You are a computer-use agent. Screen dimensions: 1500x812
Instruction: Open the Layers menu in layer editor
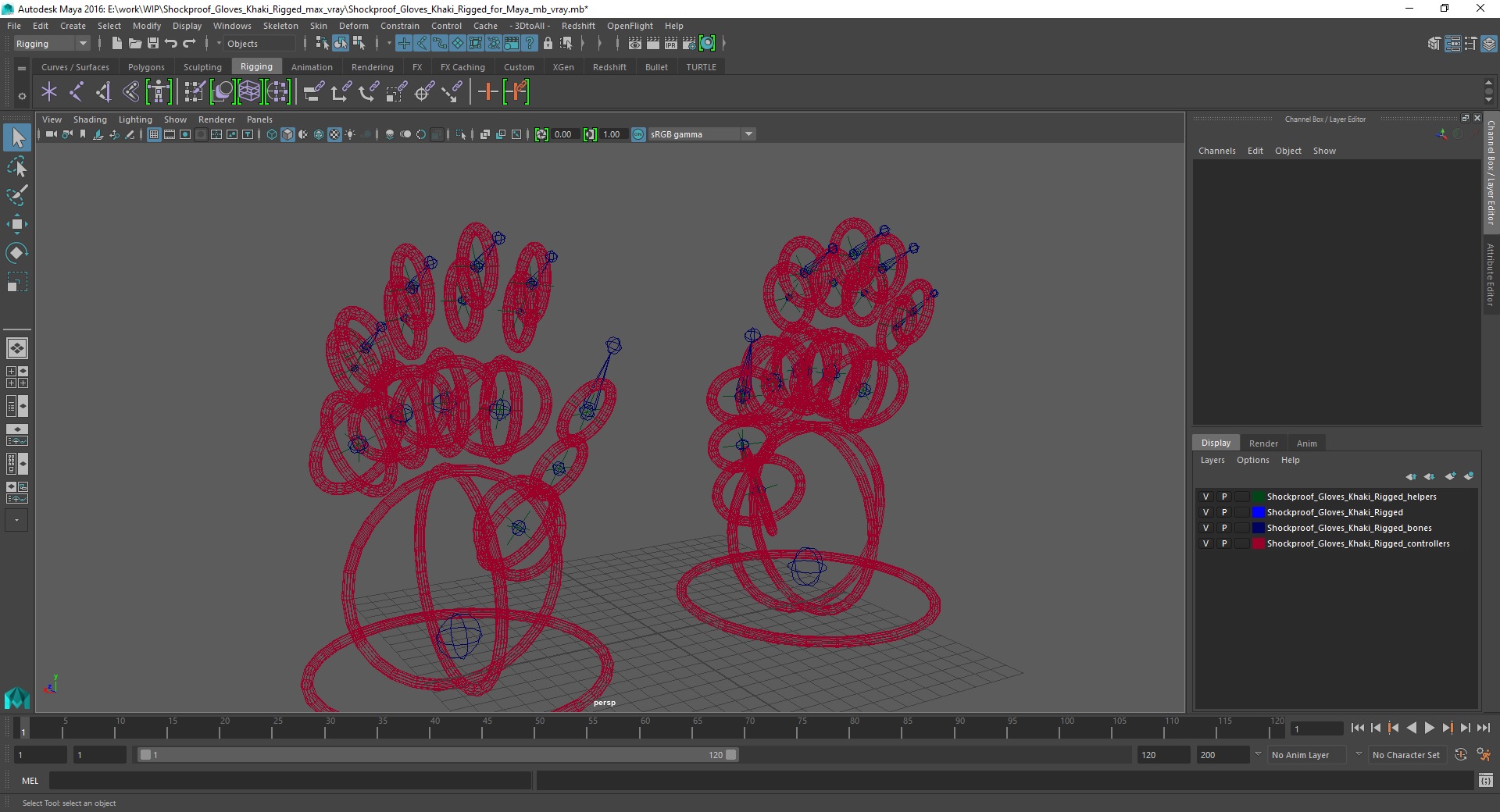(1212, 460)
